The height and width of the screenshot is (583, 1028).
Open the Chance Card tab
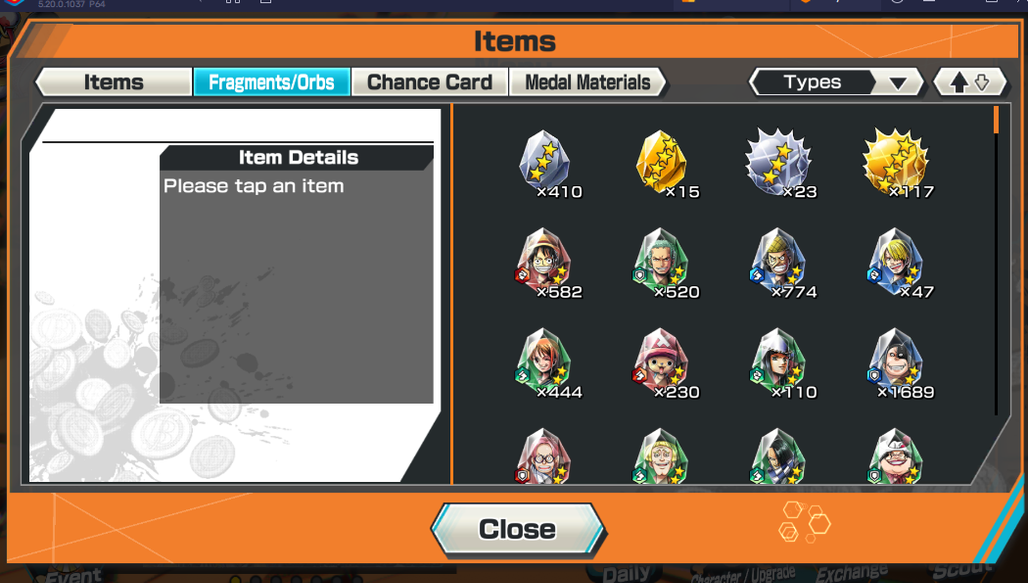[429, 82]
